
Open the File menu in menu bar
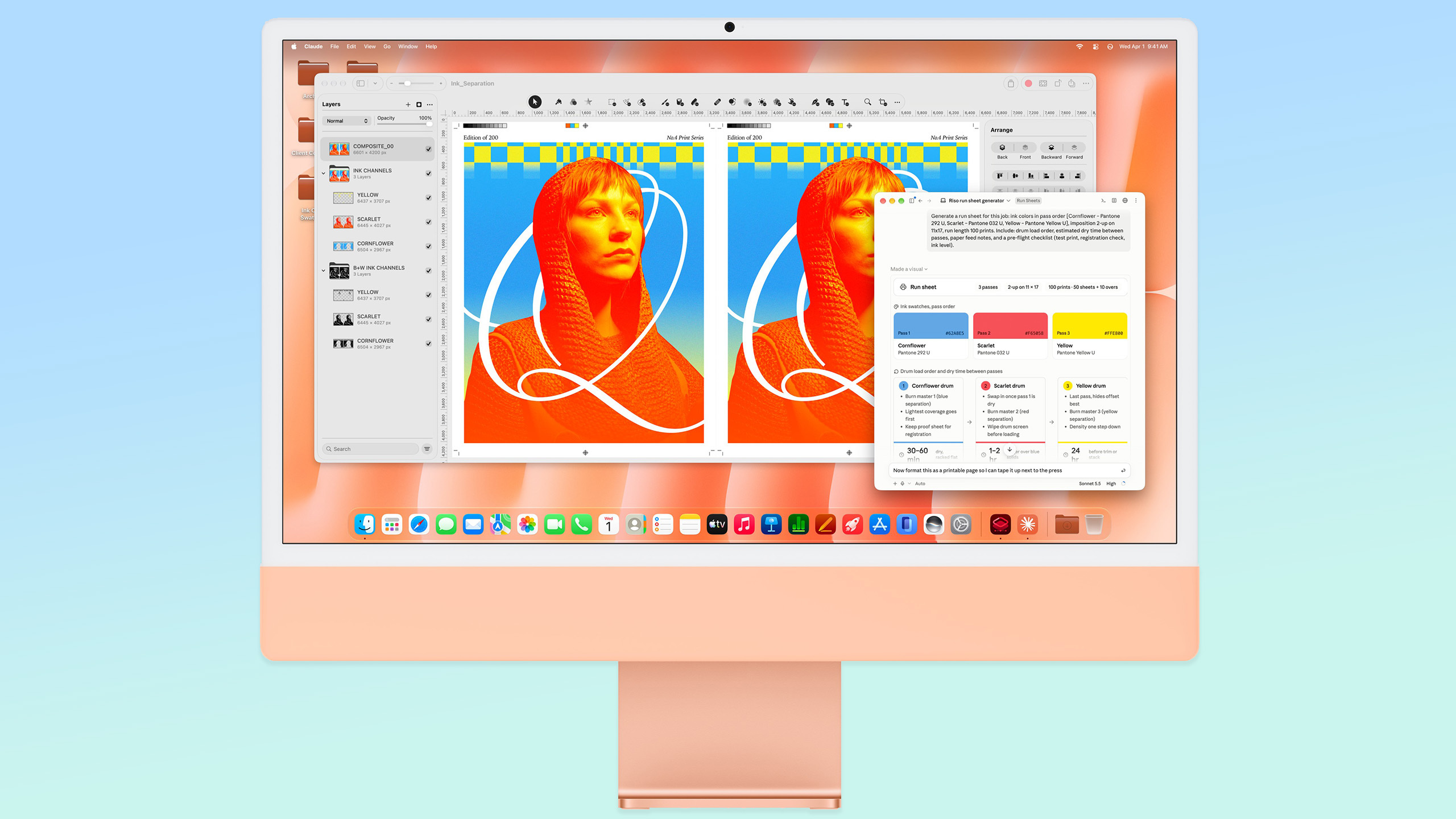pos(334,47)
